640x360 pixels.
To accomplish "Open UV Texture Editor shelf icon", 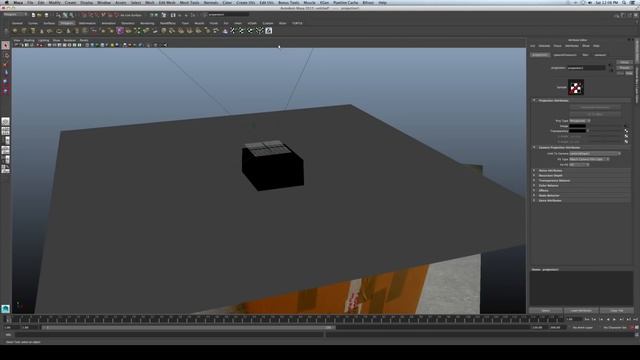I will tap(269, 31).
